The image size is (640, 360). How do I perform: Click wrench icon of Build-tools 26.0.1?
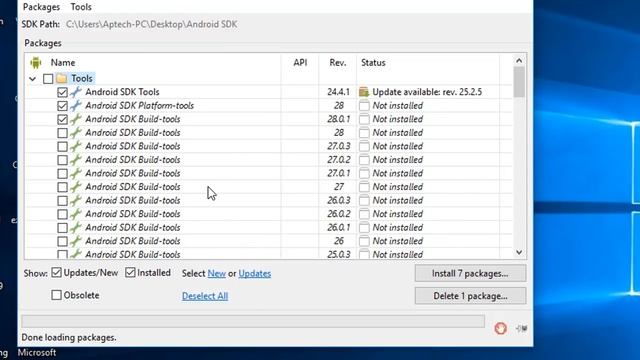[76, 227]
